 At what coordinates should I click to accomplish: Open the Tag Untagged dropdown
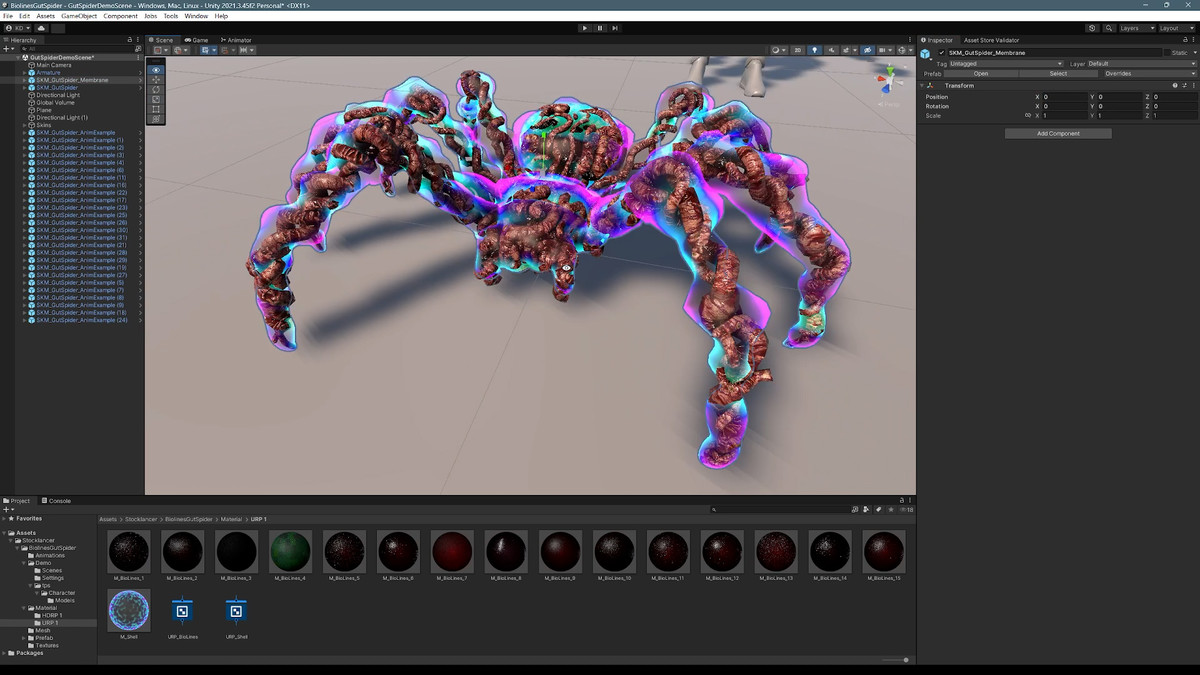tap(1006, 64)
